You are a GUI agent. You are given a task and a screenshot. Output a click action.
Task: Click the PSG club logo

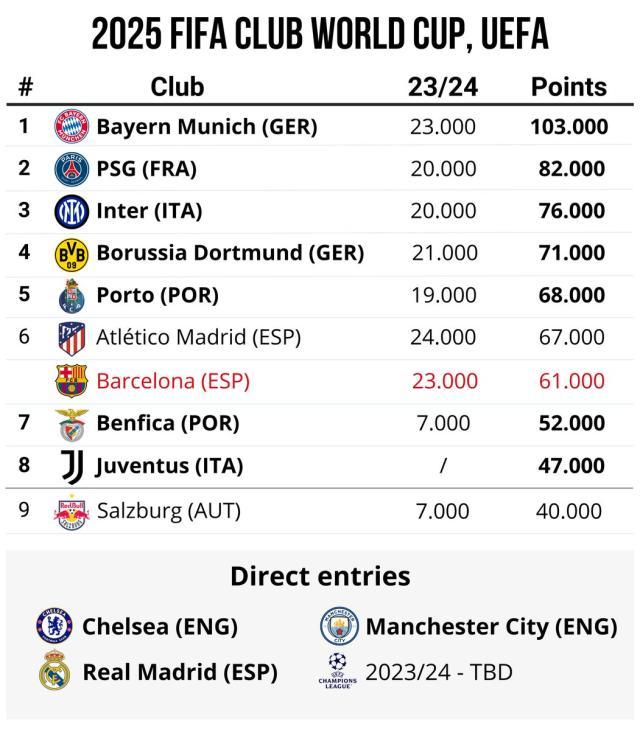coord(71,169)
